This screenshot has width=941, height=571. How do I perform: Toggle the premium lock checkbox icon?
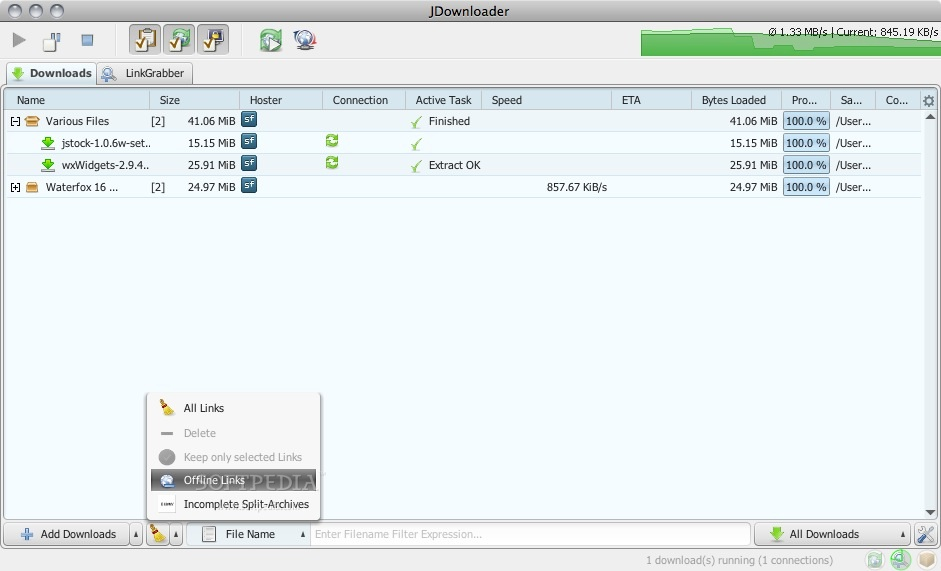tap(213, 40)
